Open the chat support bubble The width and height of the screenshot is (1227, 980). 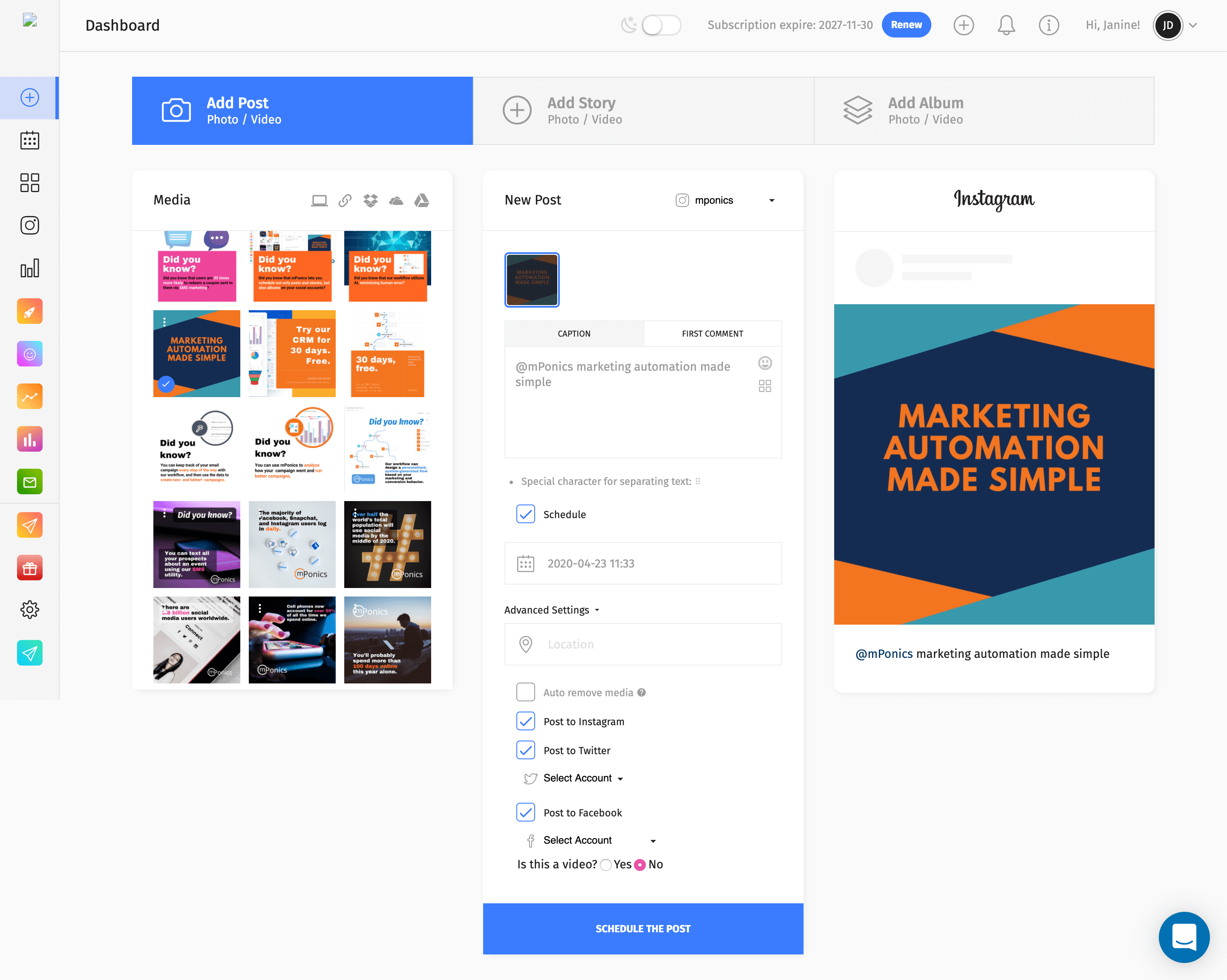click(1184, 937)
